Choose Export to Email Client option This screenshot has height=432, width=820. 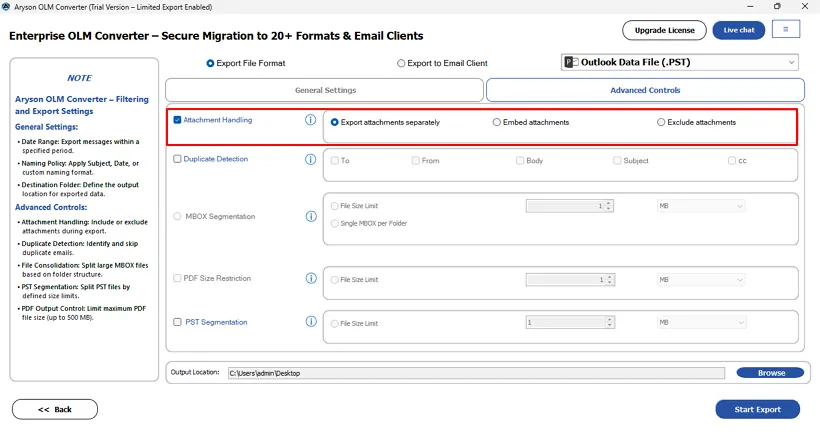402,63
